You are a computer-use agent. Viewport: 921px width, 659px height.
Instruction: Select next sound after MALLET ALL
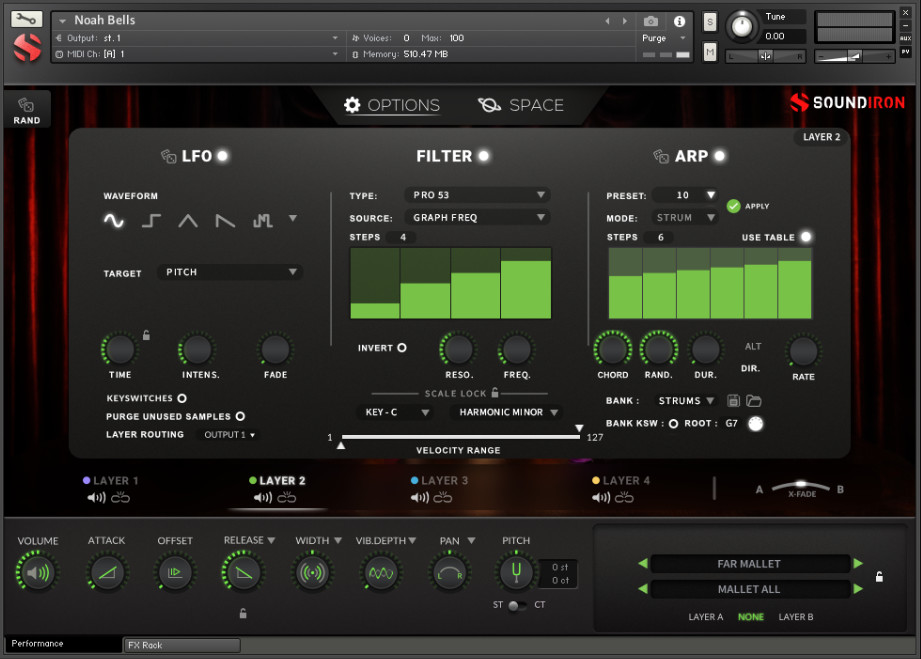pos(858,589)
